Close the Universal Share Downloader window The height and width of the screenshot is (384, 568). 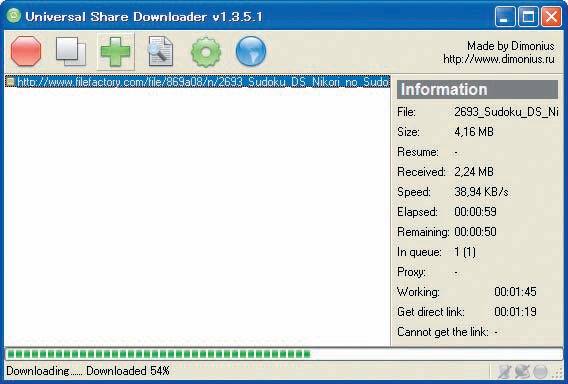click(x=551, y=17)
